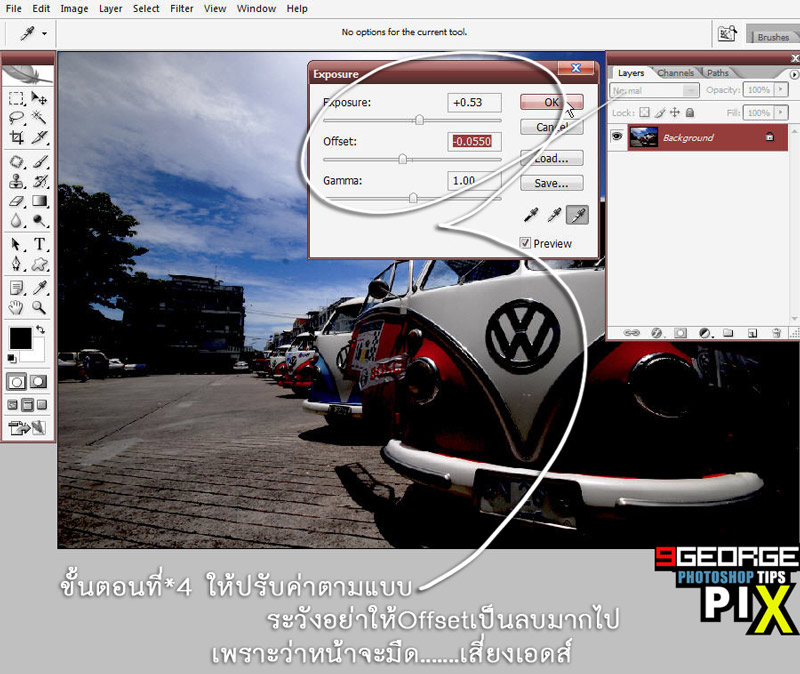Activate the Crop tool
800x674 pixels.
(x=16, y=137)
